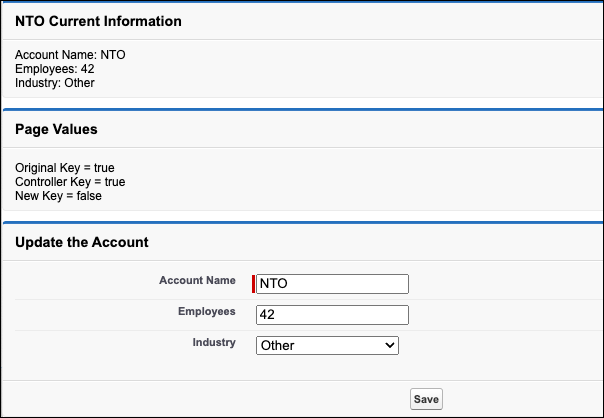Image resolution: width=604 pixels, height=418 pixels.
Task: Select the 'Employees: 42' text line
Action: (55, 69)
